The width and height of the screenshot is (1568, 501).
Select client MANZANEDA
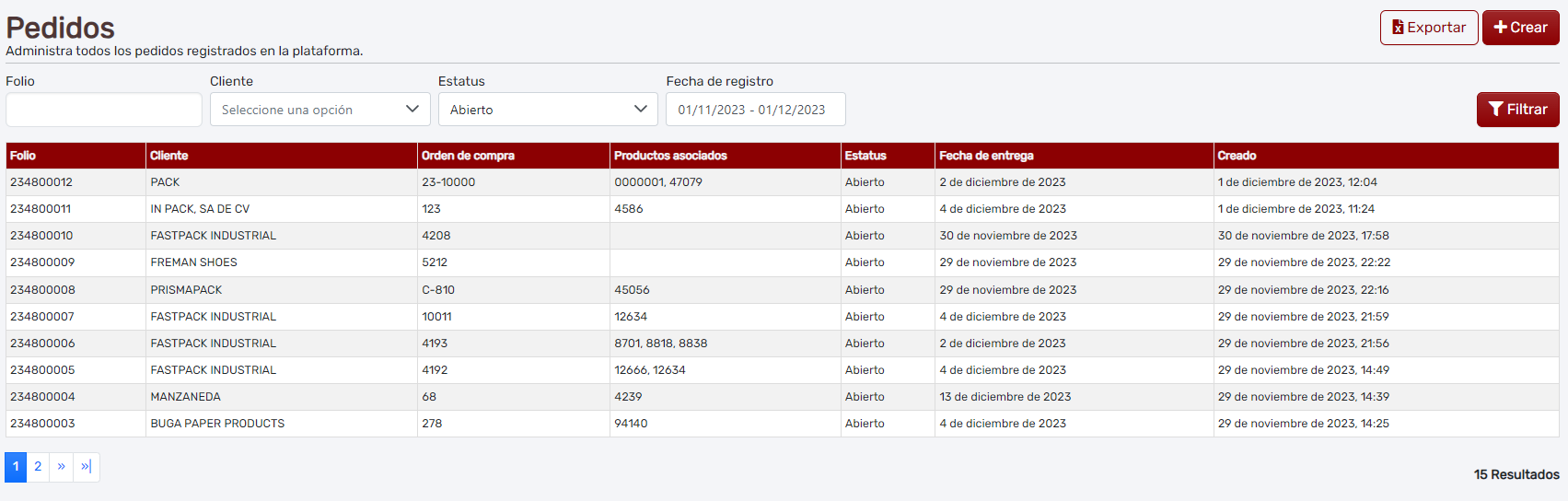click(185, 397)
